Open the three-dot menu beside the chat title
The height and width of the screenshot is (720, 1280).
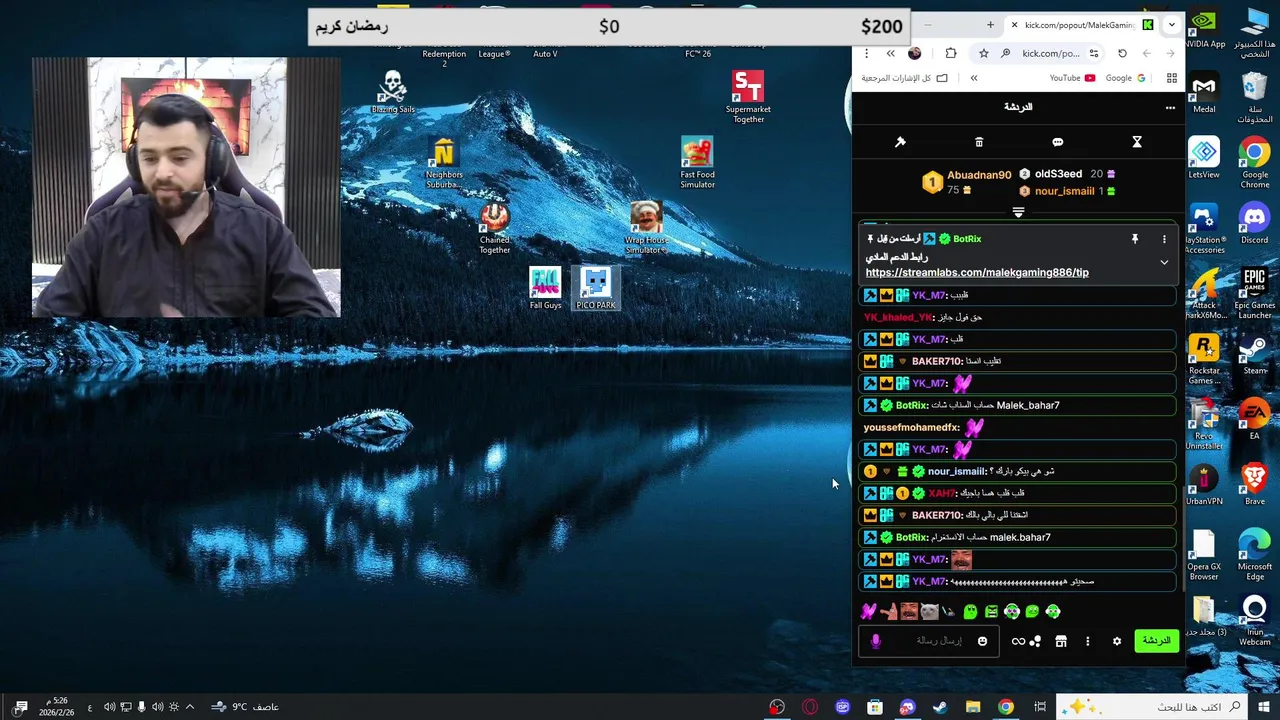(1170, 107)
